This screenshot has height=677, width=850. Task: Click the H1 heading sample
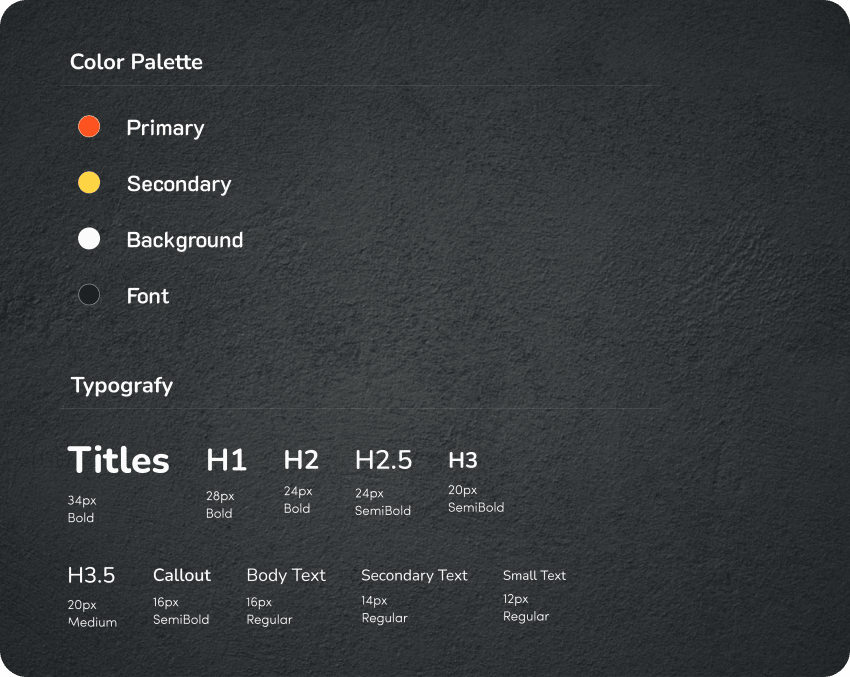pos(226,460)
